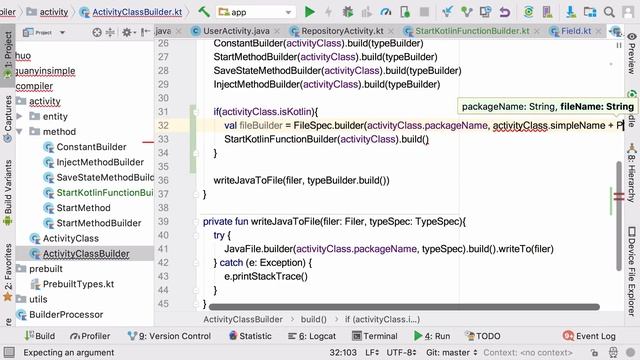Close the Field.kt tab
Screen dimensions: 640x360
pos(599,31)
